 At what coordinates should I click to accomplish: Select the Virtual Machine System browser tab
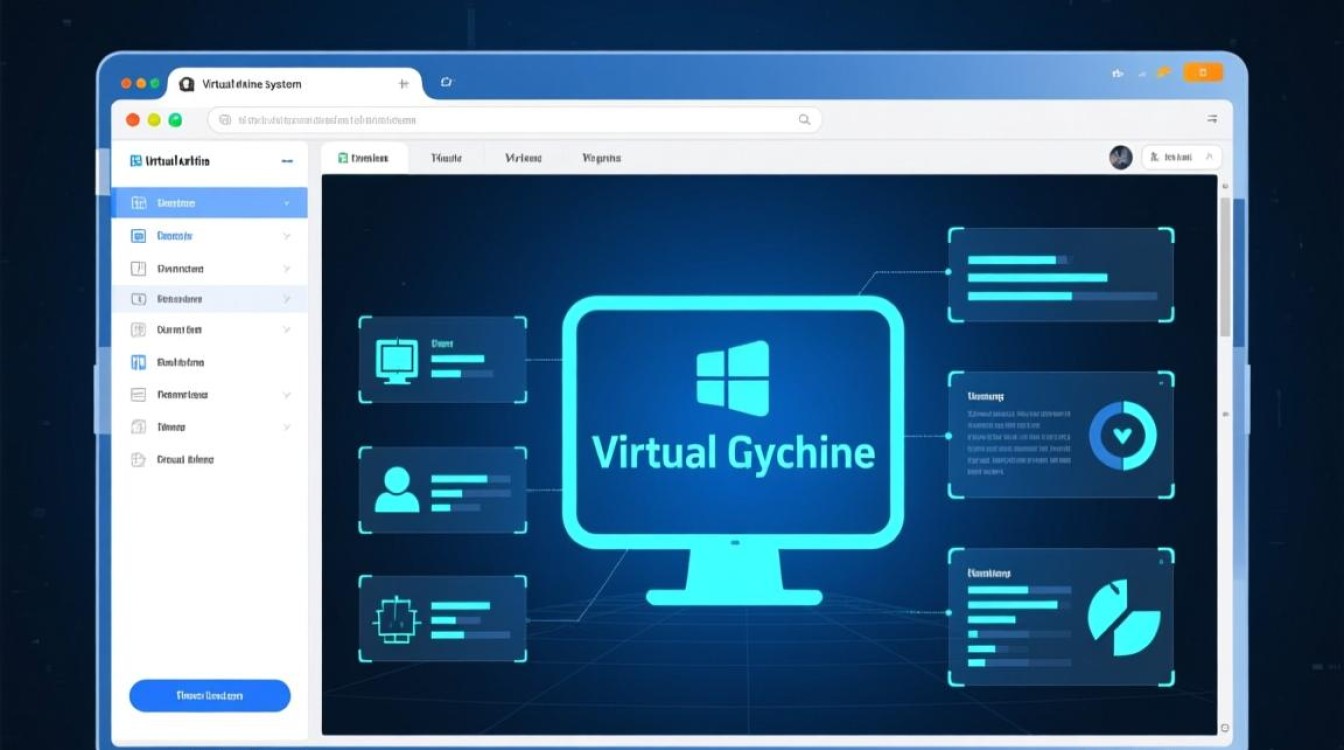click(x=251, y=85)
